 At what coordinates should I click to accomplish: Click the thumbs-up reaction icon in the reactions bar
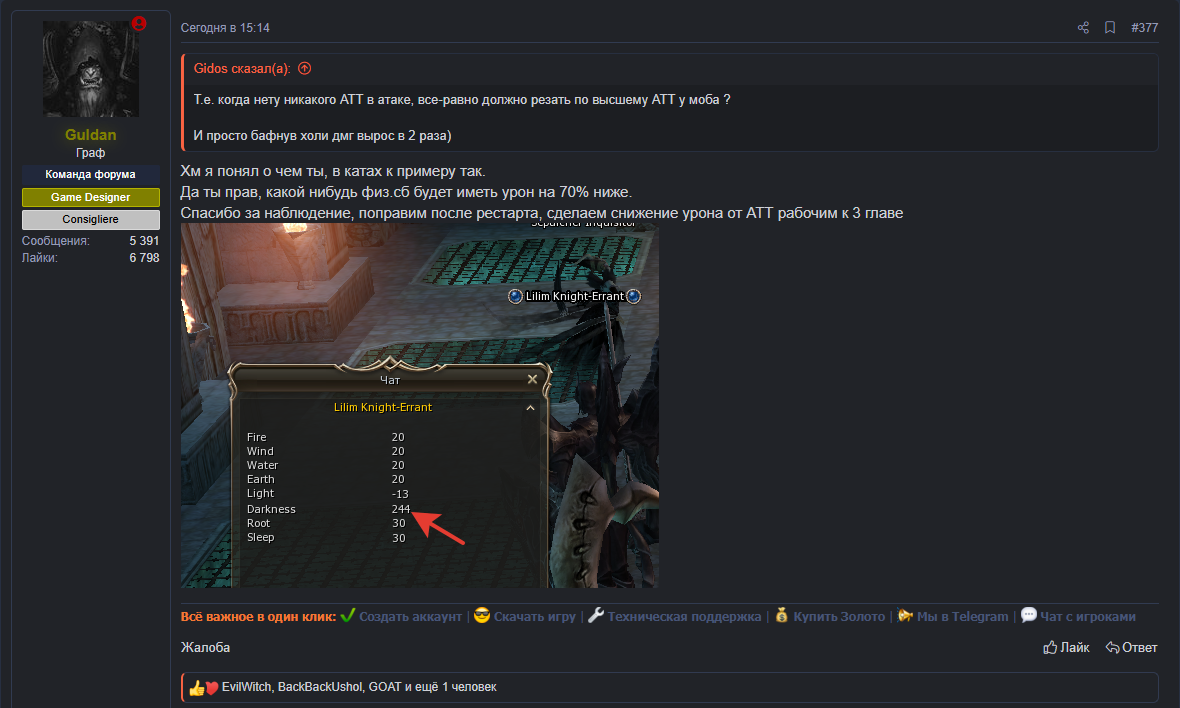click(196, 688)
